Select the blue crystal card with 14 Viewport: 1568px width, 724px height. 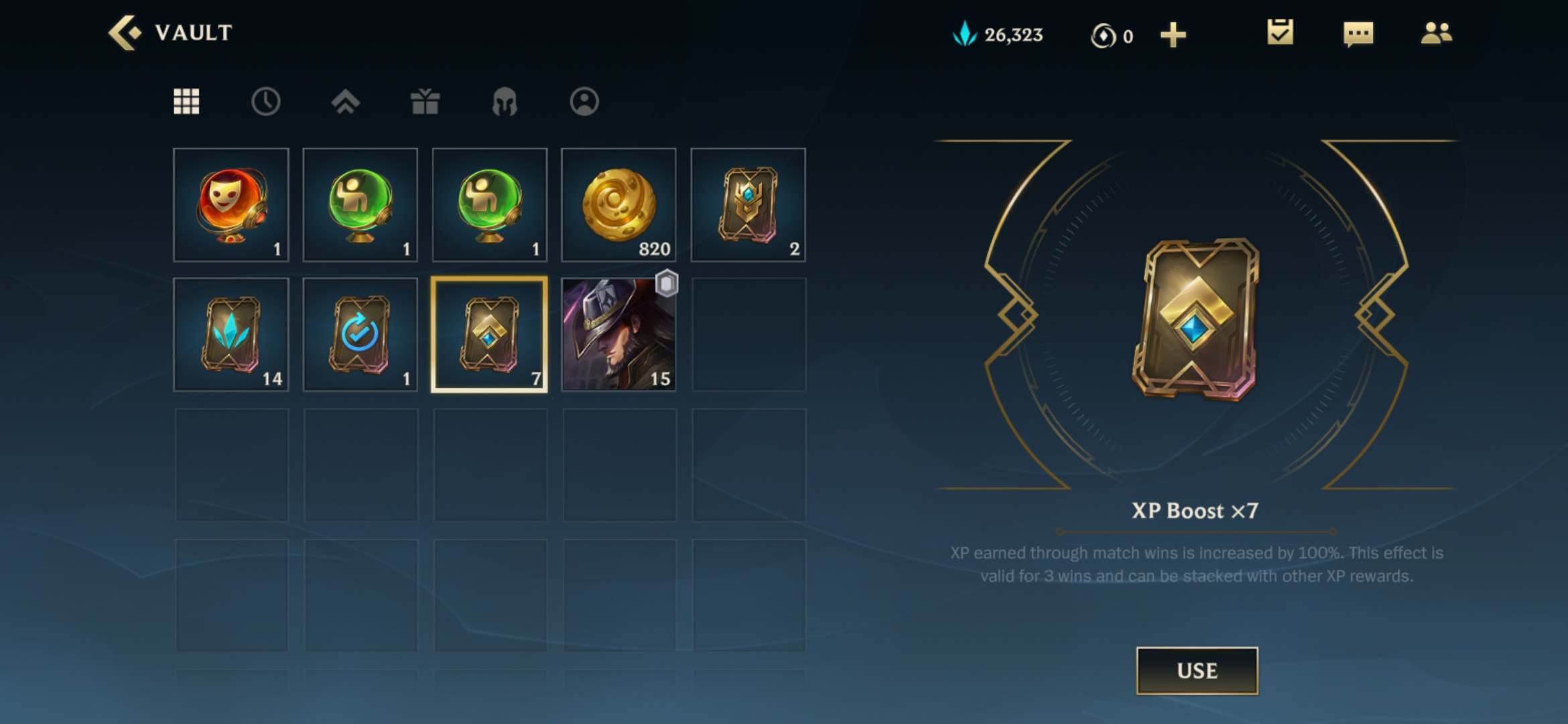click(231, 335)
